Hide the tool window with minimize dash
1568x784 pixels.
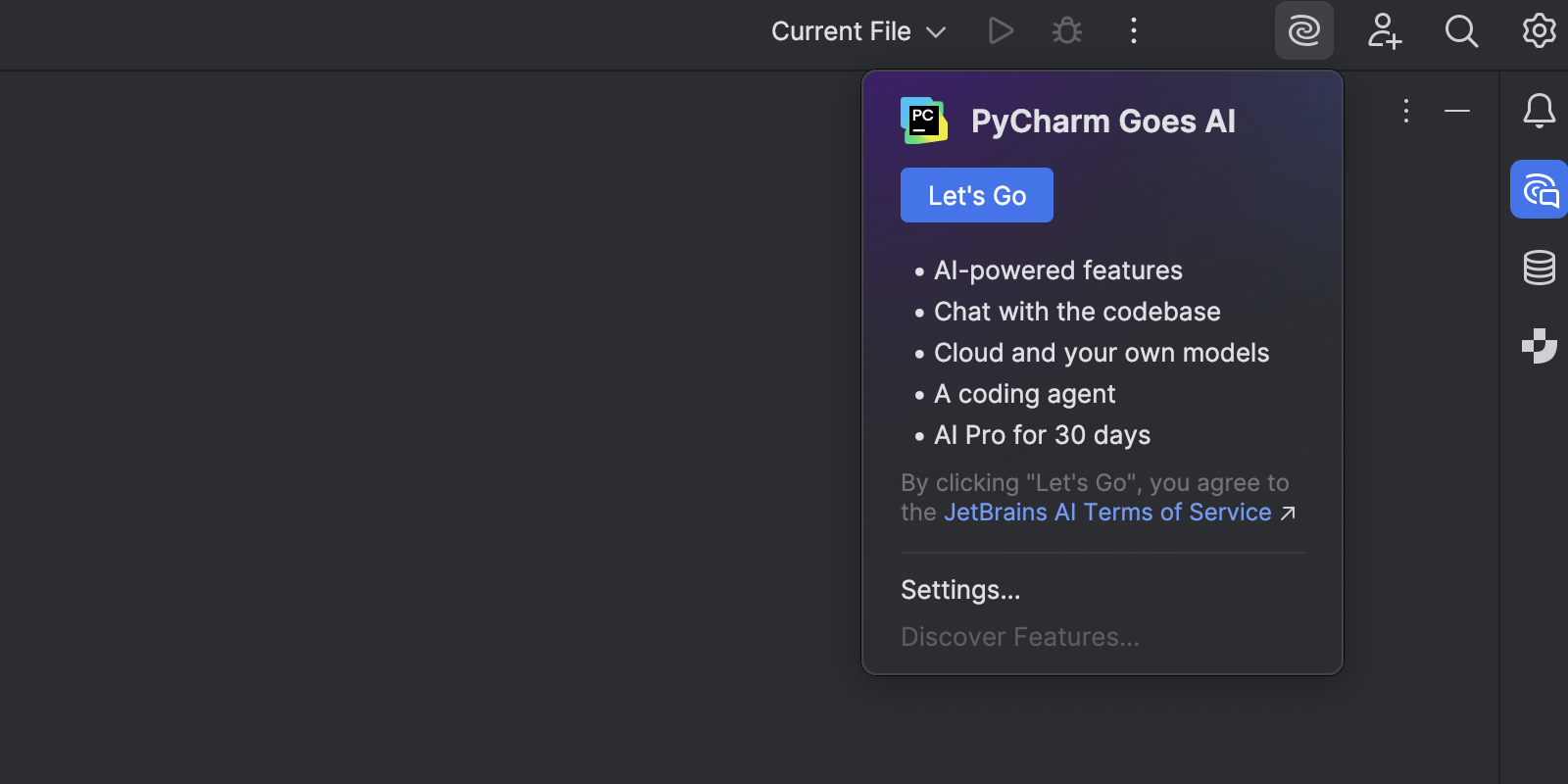click(1457, 111)
